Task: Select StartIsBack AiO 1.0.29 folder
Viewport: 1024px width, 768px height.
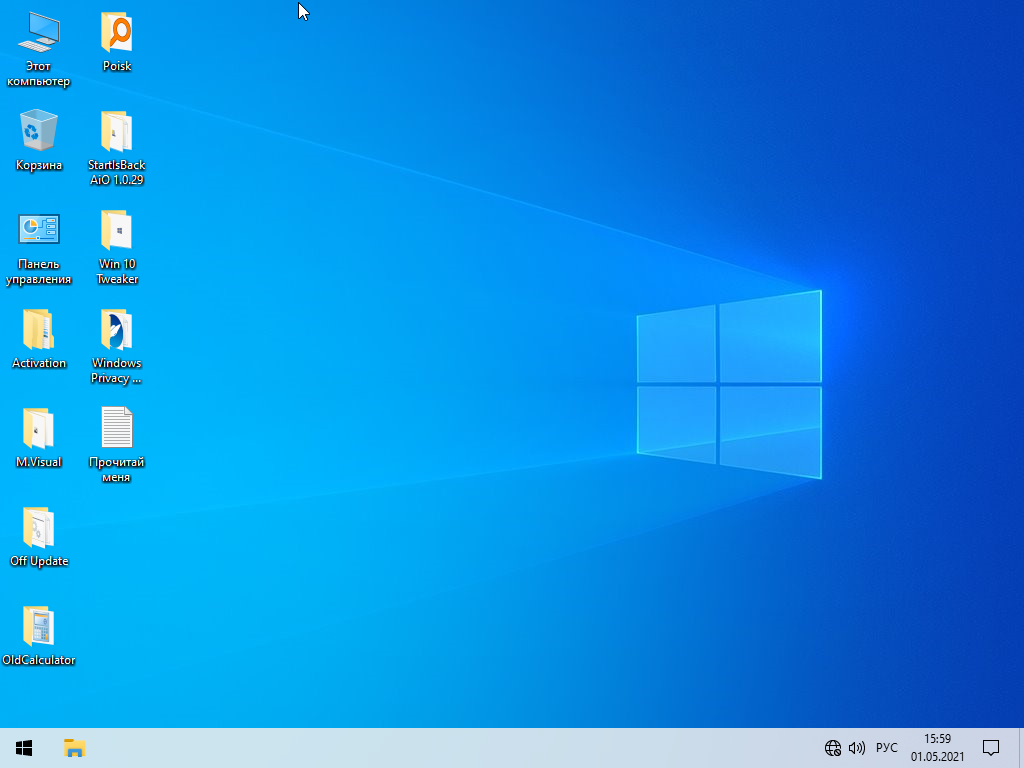Action: pos(117,132)
